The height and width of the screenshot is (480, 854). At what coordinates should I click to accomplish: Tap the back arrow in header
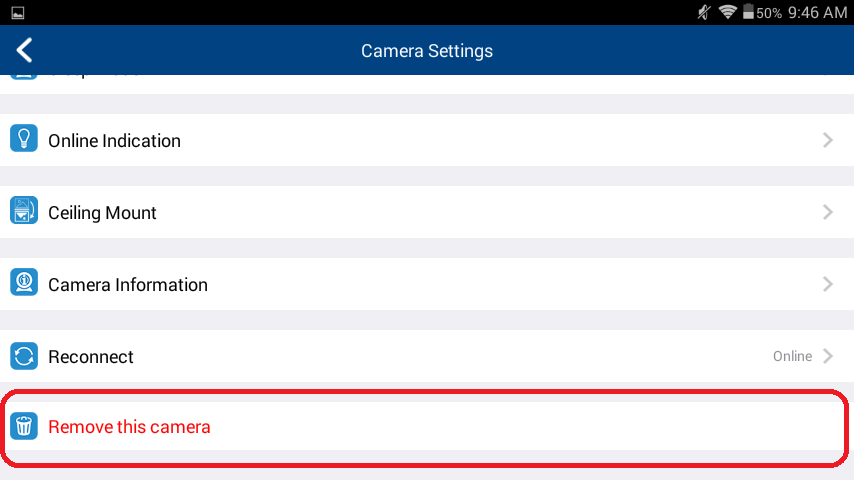[25, 50]
